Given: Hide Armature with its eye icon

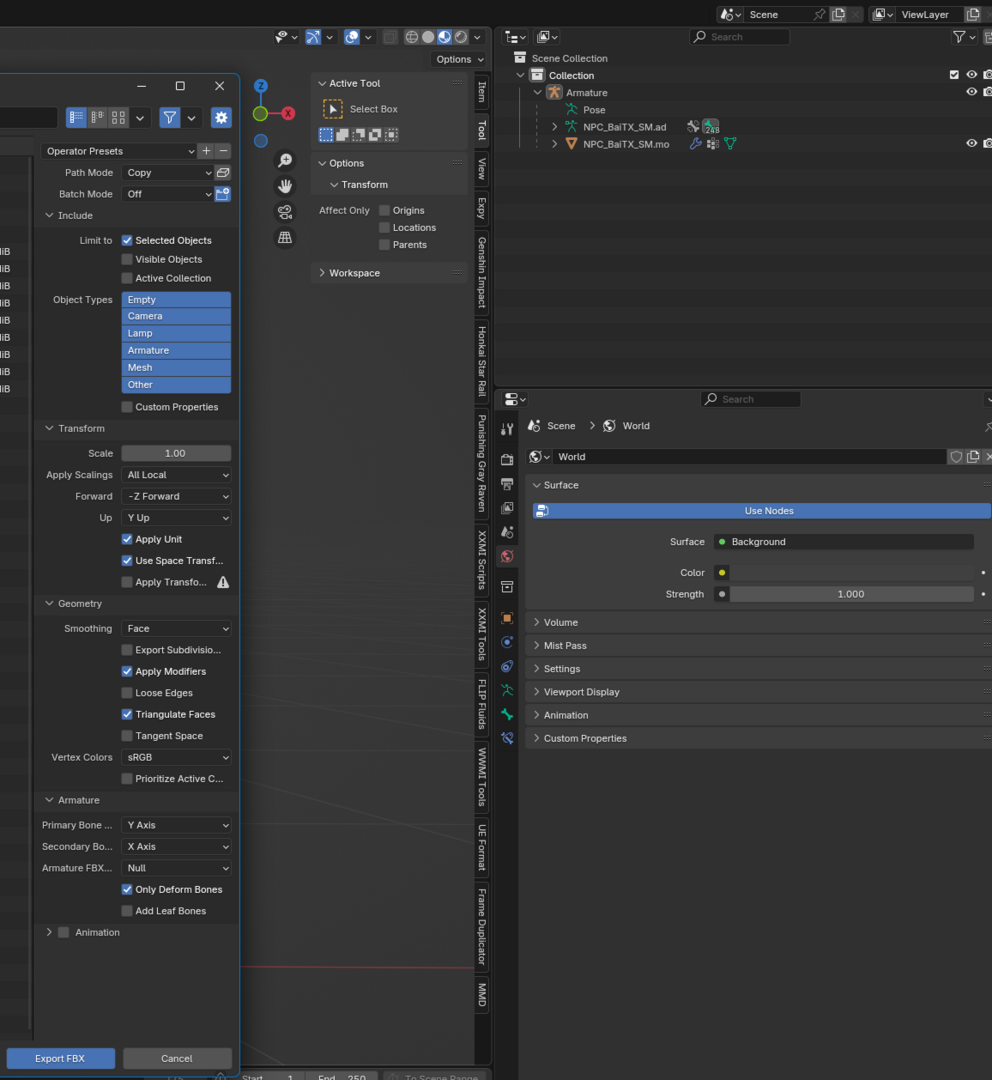Looking at the screenshot, I should coord(971,92).
